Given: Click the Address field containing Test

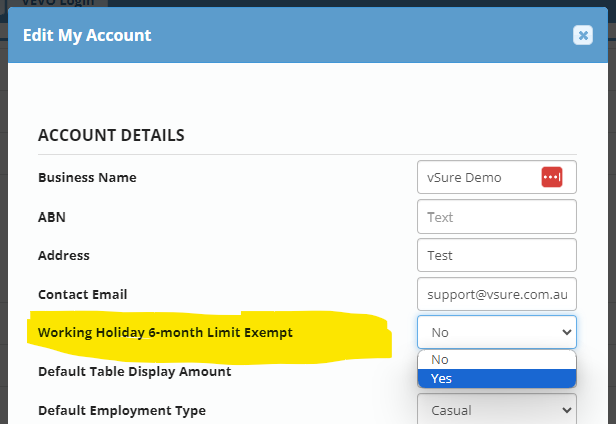Looking at the screenshot, I should (x=496, y=255).
